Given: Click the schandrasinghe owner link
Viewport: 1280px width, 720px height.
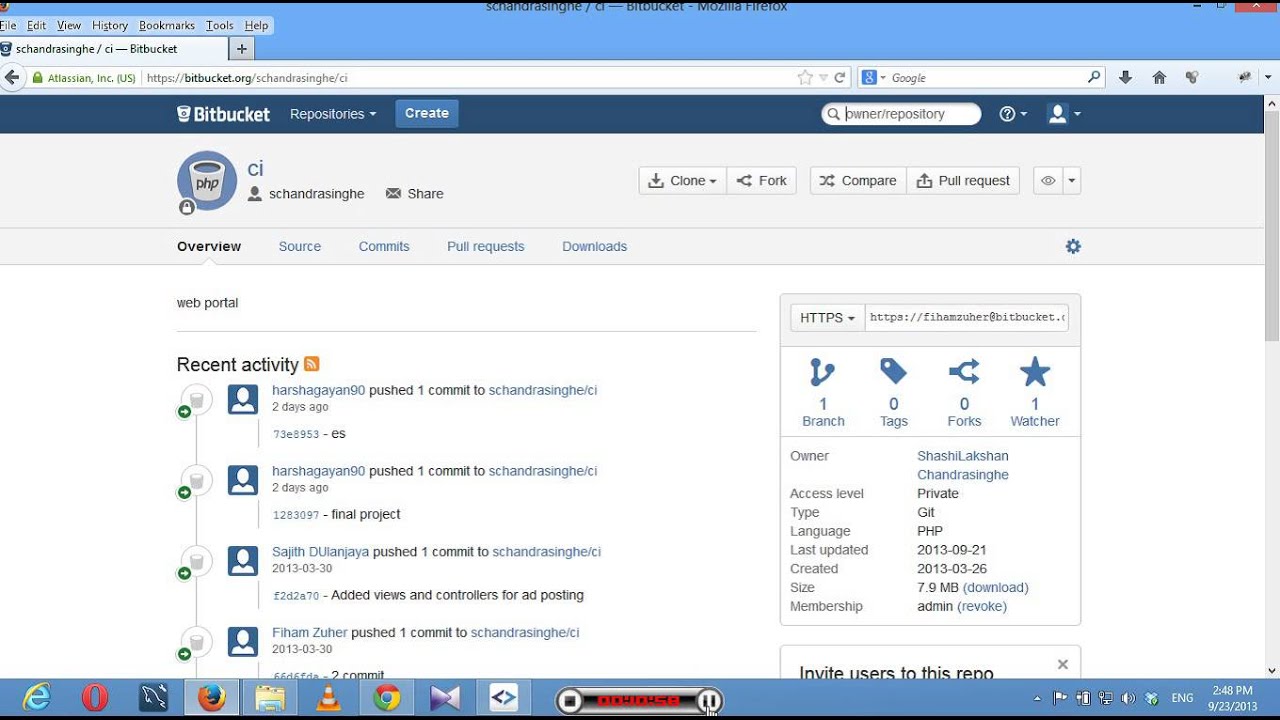Looking at the screenshot, I should [x=316, y=194].
